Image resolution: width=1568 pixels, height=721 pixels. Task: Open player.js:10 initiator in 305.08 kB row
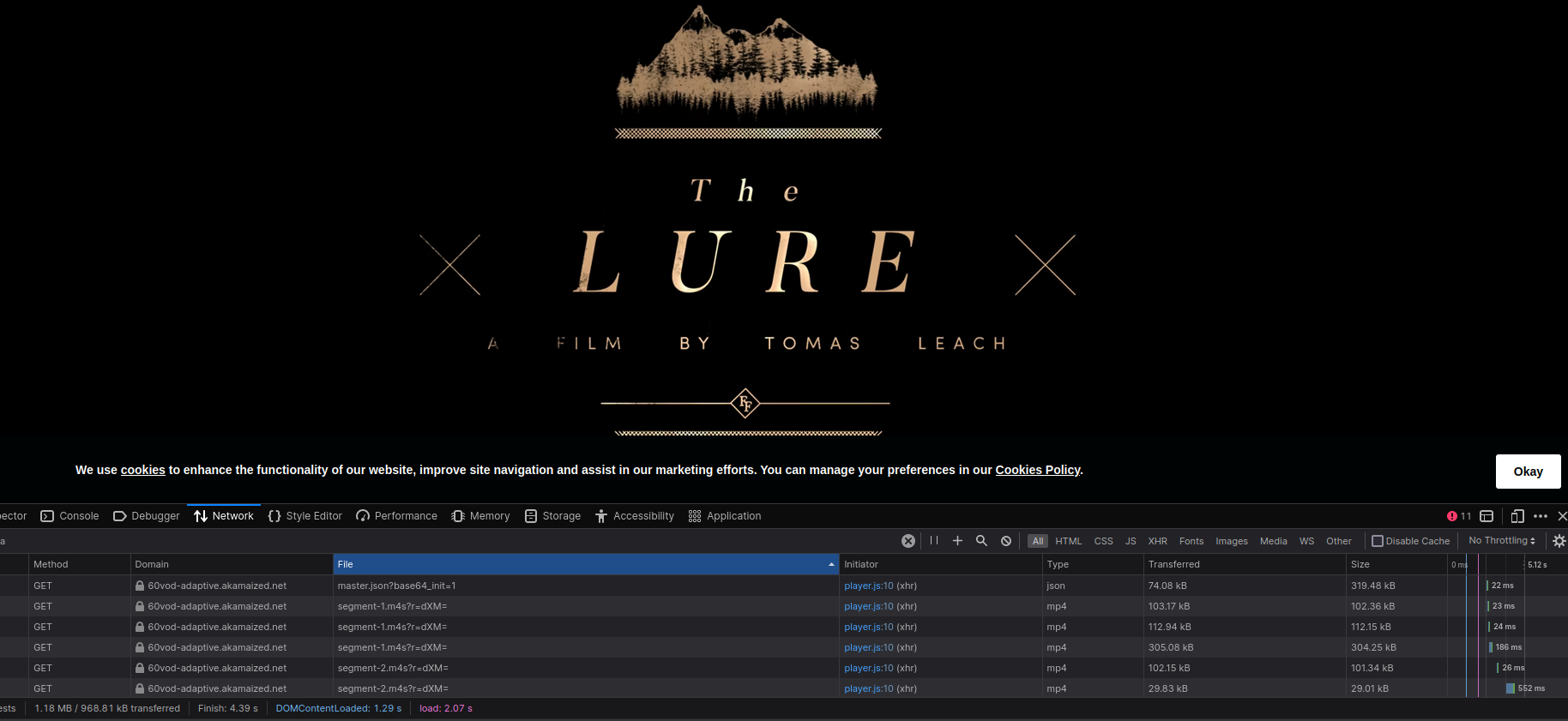pyautogui.click(x=869, y=647)
